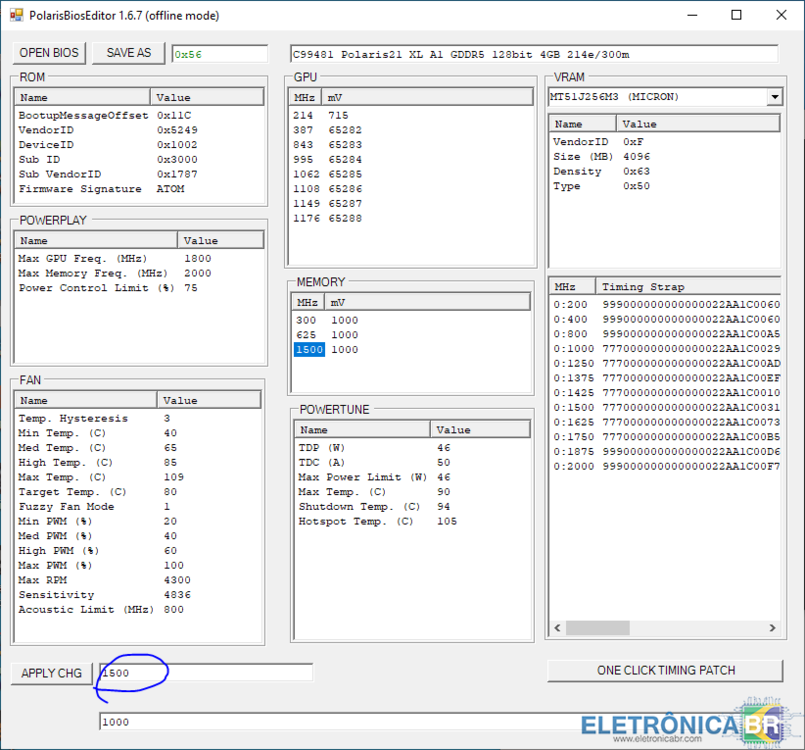Select the Target Temp. (C) fan row

[x=73, y=492]
